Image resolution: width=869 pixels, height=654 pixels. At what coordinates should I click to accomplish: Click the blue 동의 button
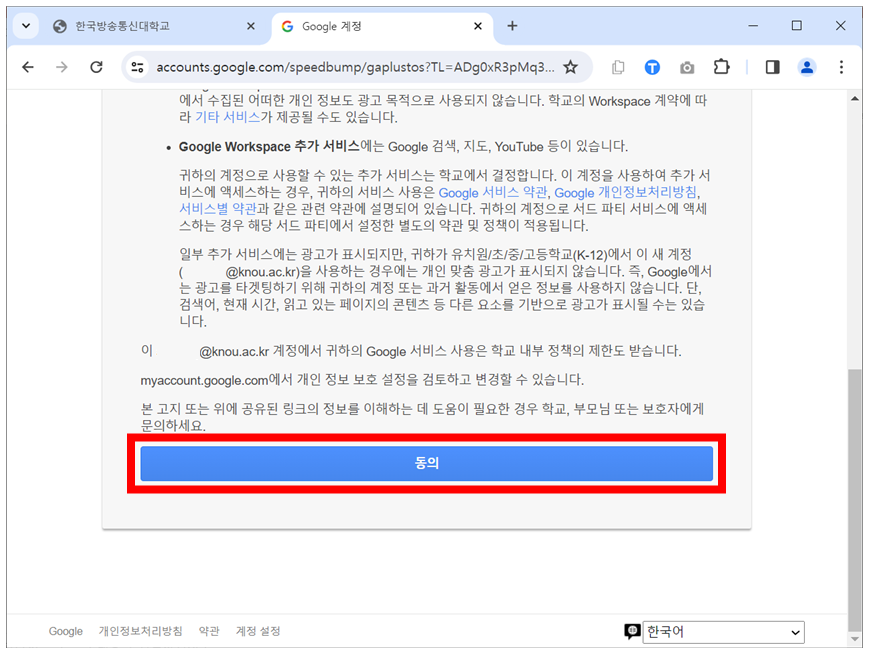point(426,463)
